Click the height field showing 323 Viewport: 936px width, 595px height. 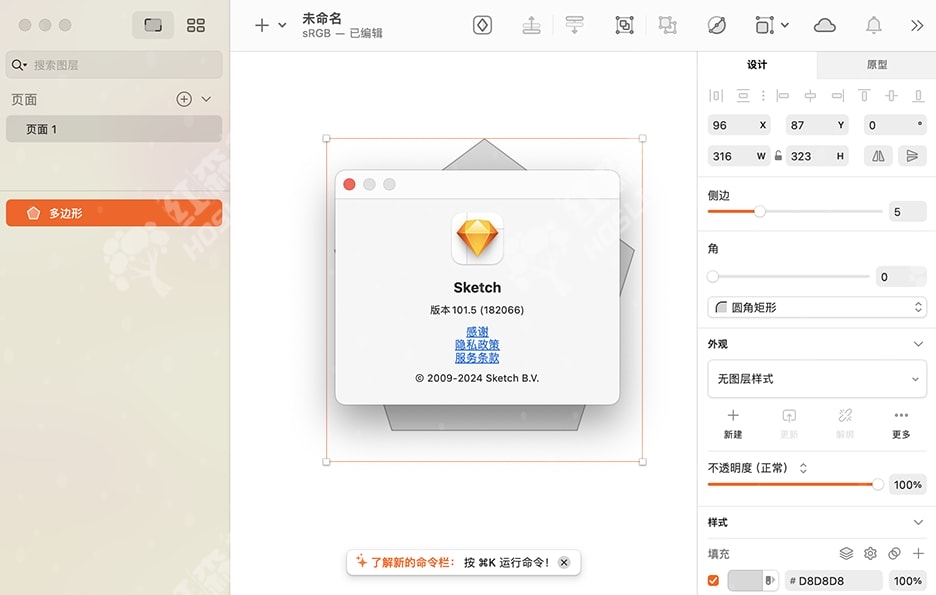click(x=817, y=156)
